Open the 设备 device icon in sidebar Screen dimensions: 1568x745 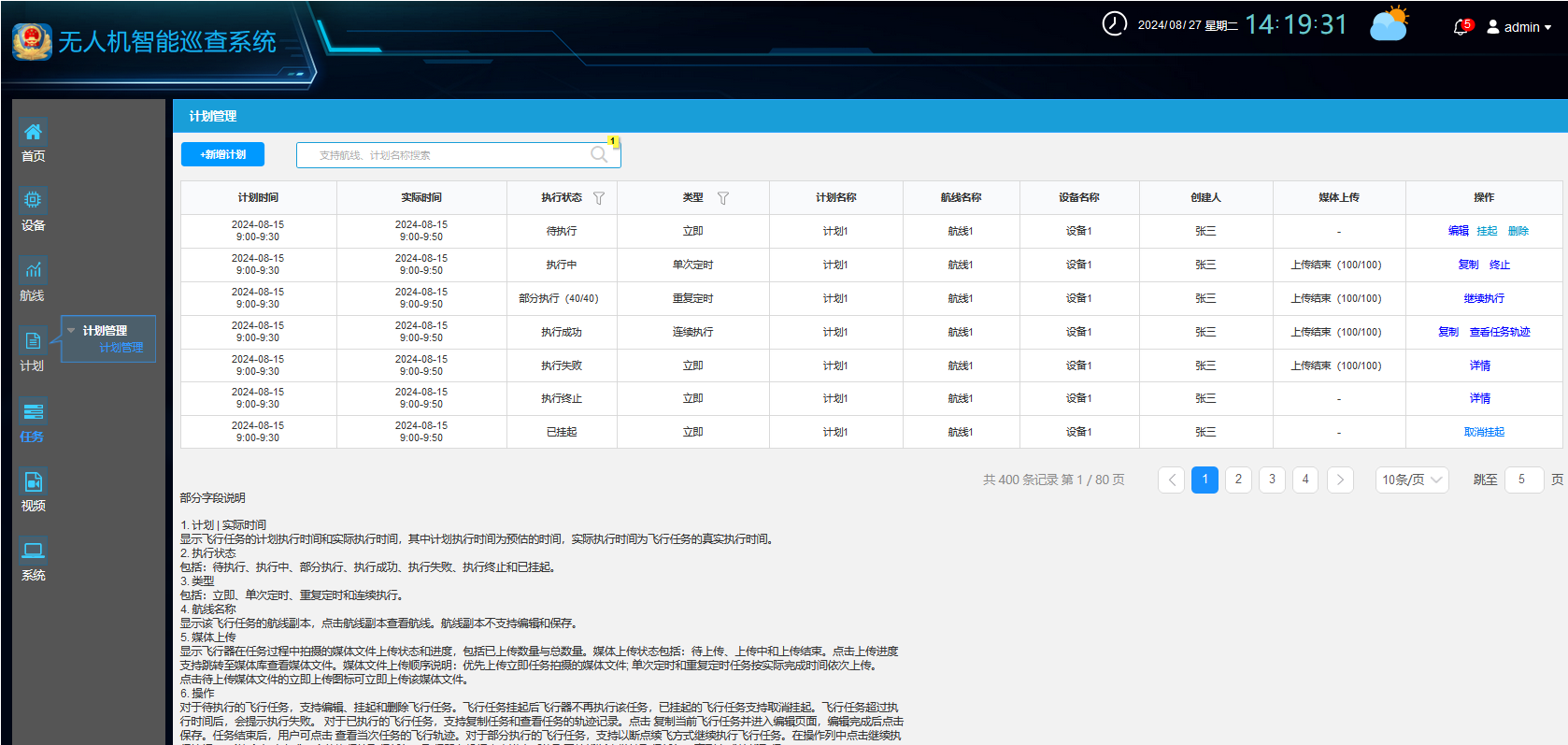(x=33, y=200)
